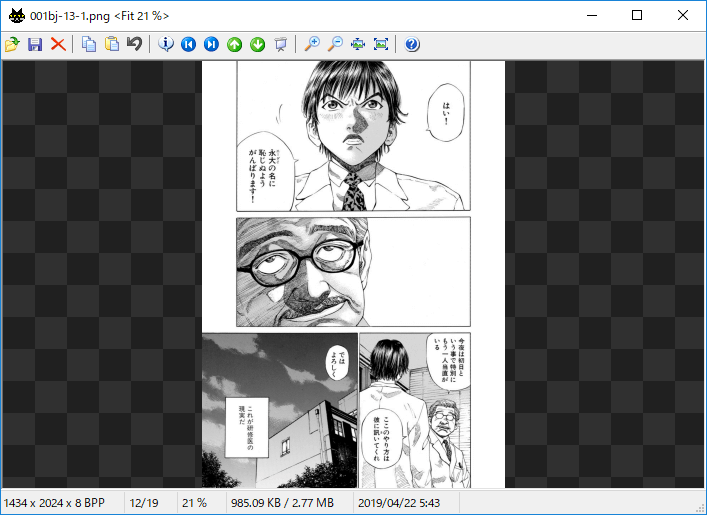707x515 pixels.
Task: Click the green down arrow icon
Action: pos(257,44)
